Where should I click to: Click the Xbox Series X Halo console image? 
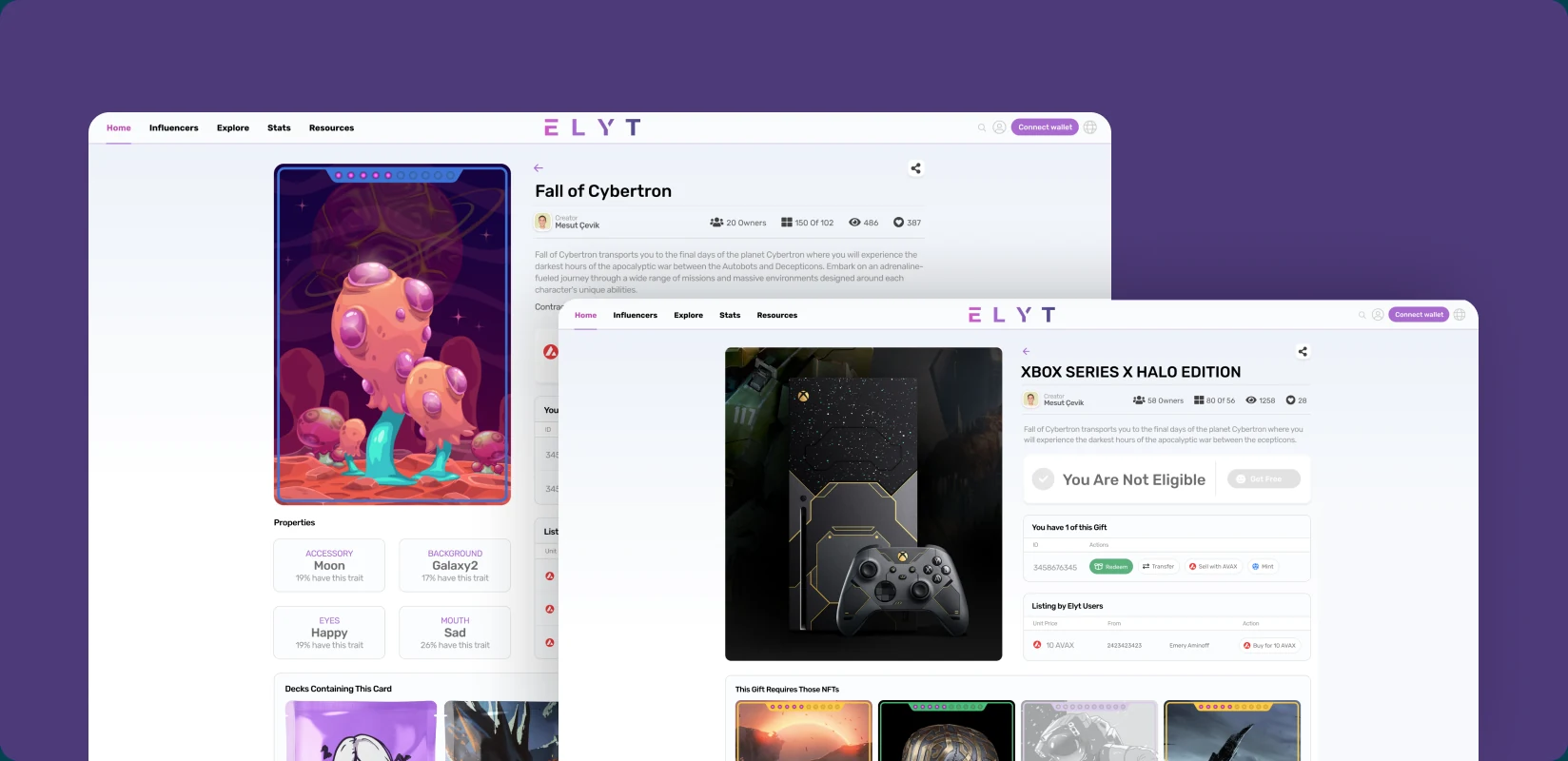pyautogui.click(x=863, y=504)
